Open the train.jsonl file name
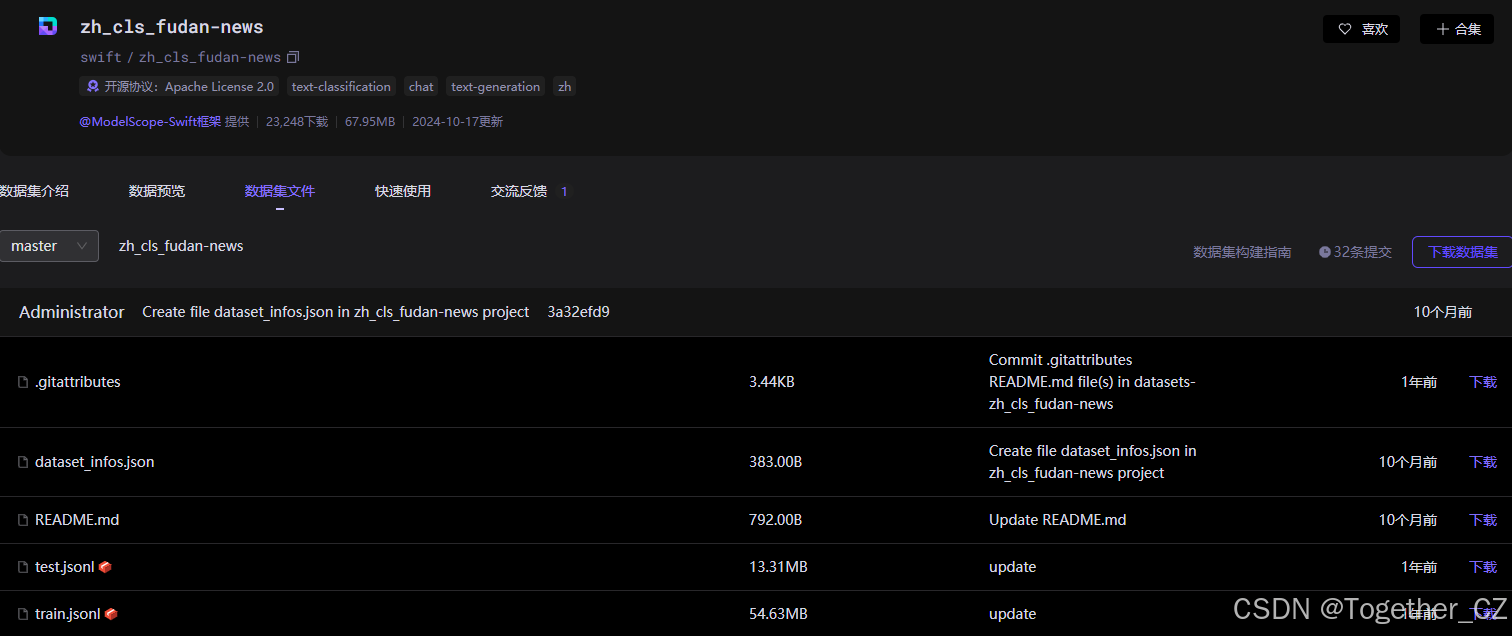The image size is (1512, 636). (x=68, y=614)
